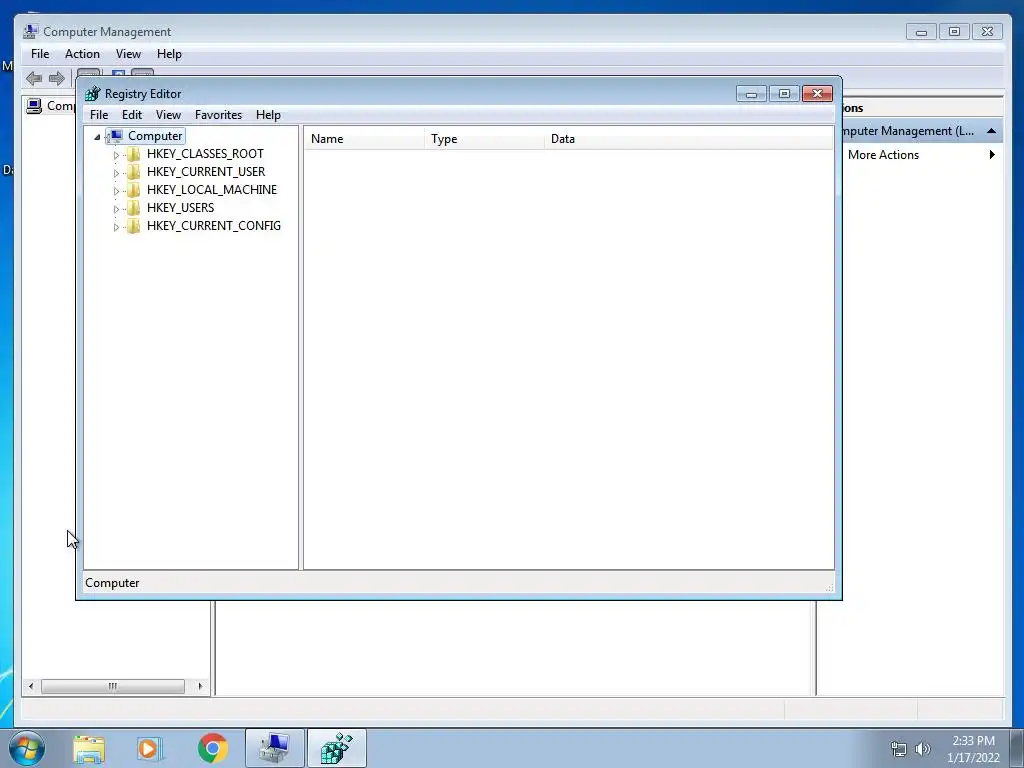
Task: Select the HKEY_CLASSES_ROOT folder icon
Action: pyautogui.click(x=133, y=154)
